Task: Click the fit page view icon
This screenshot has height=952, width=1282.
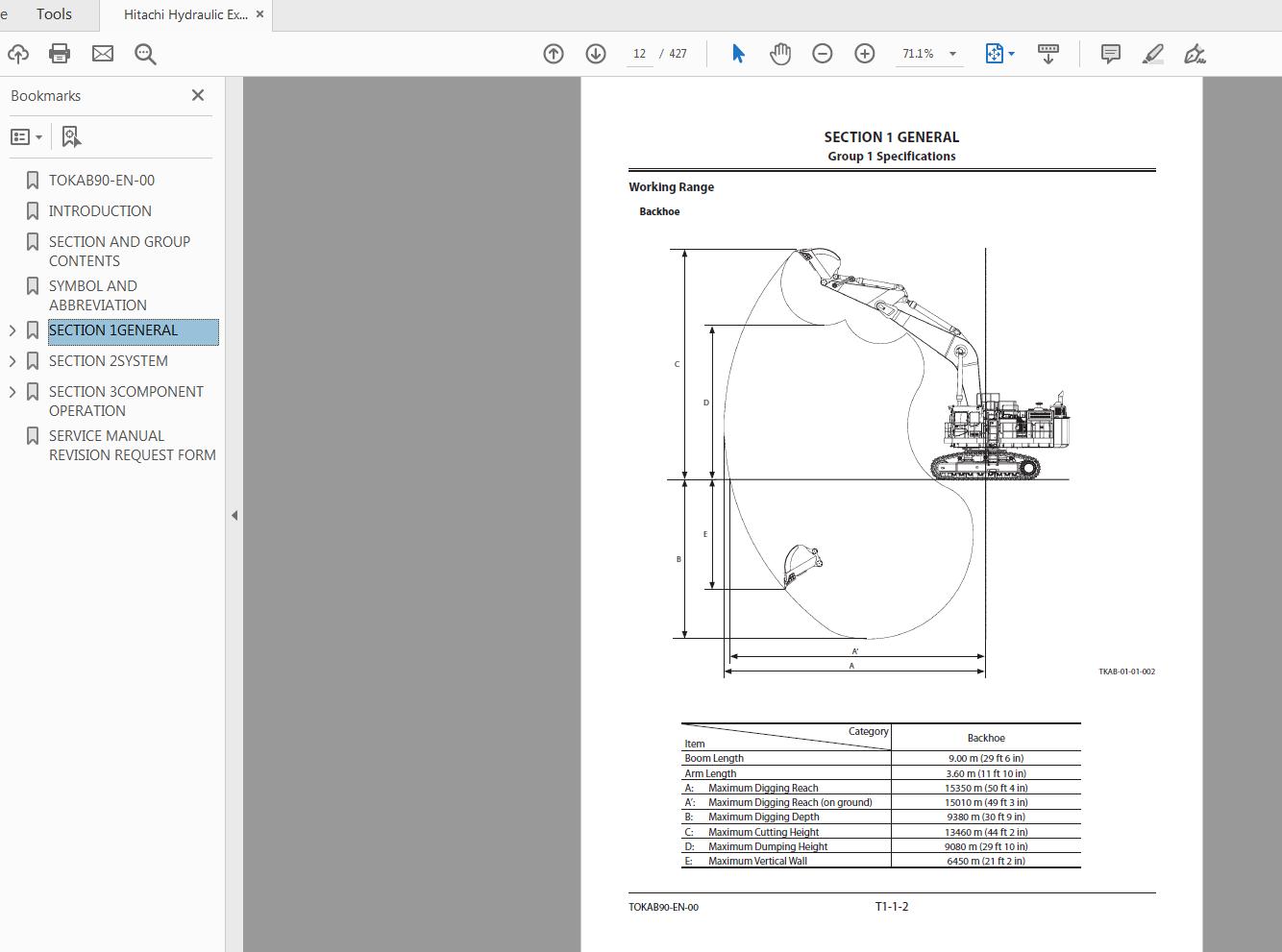Action: point(994,54)
